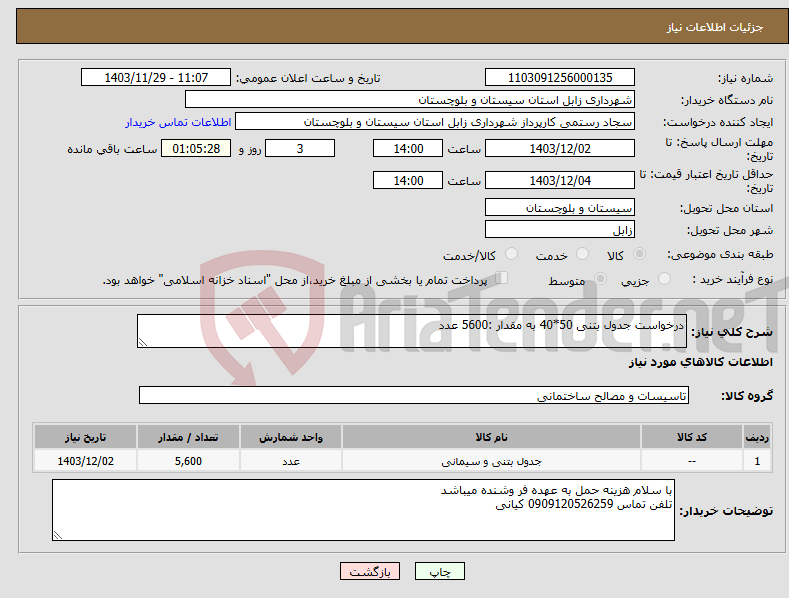Click the table cell جدول بتنی و سیمانی
Image resolution: width=789 pixels, height=598 pixels.
(491, 461)
